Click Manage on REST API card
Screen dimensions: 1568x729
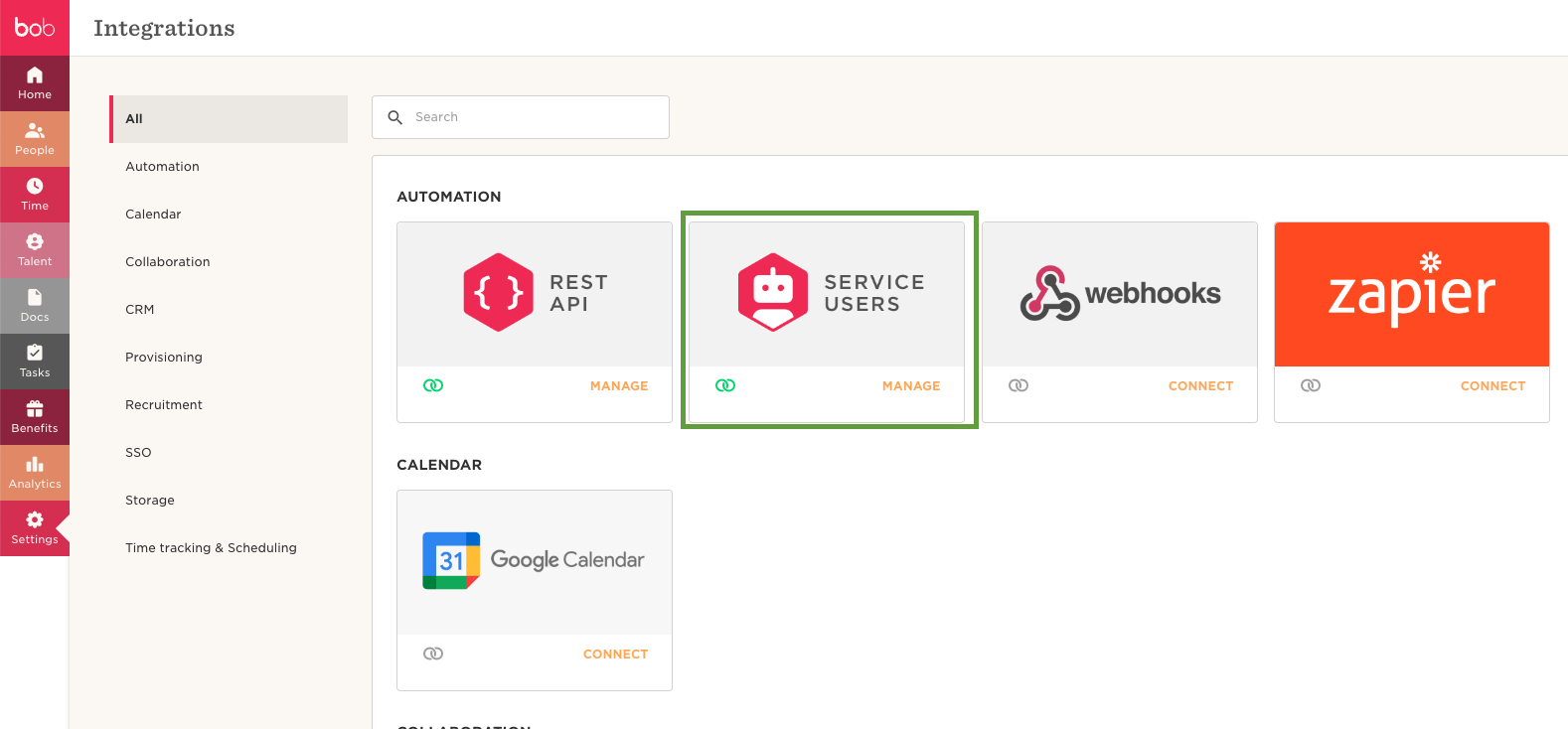click(x=619, y=386)
